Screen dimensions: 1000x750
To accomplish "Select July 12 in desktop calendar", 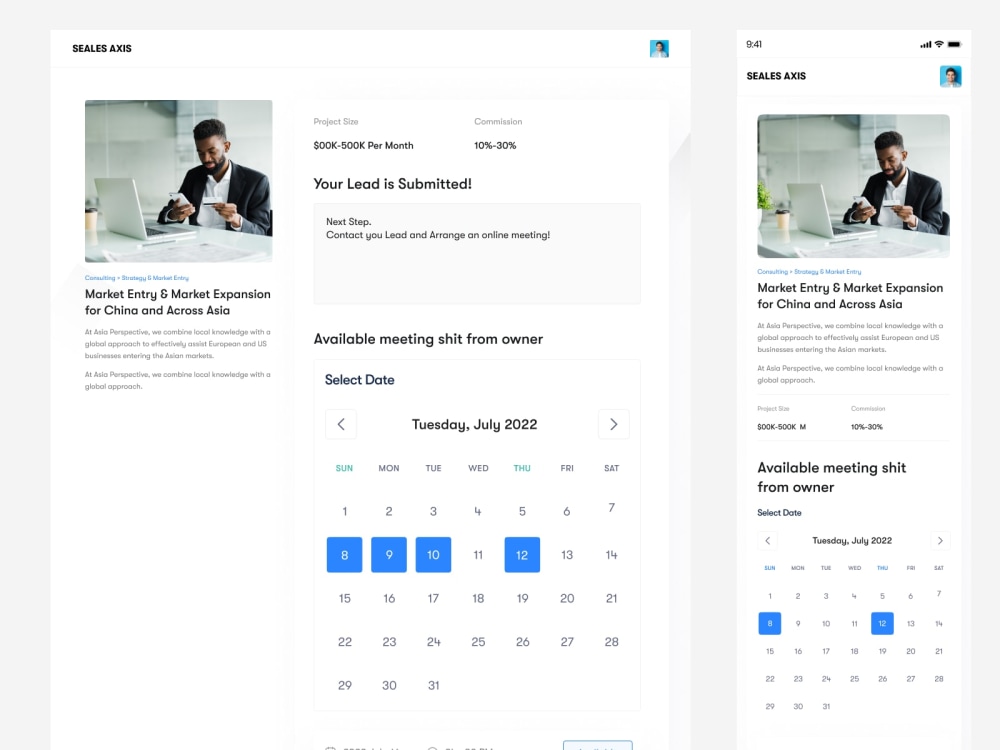I will [522, 555].
